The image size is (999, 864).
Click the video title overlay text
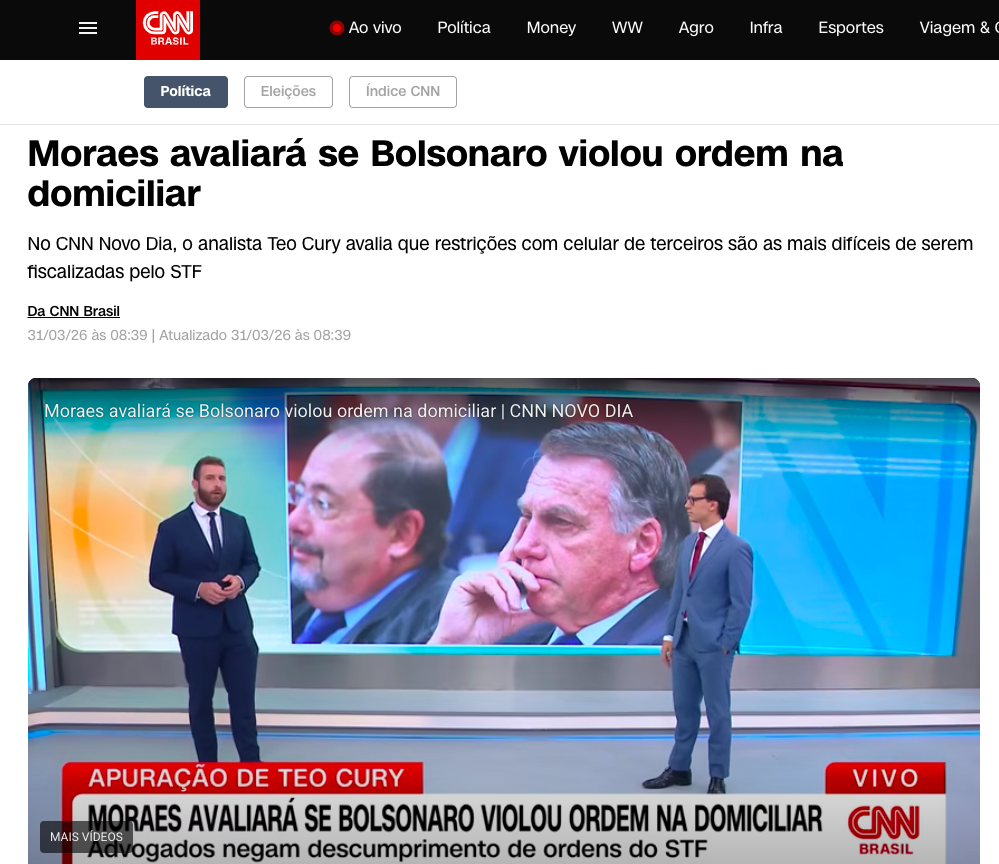(x=338, y=411)
